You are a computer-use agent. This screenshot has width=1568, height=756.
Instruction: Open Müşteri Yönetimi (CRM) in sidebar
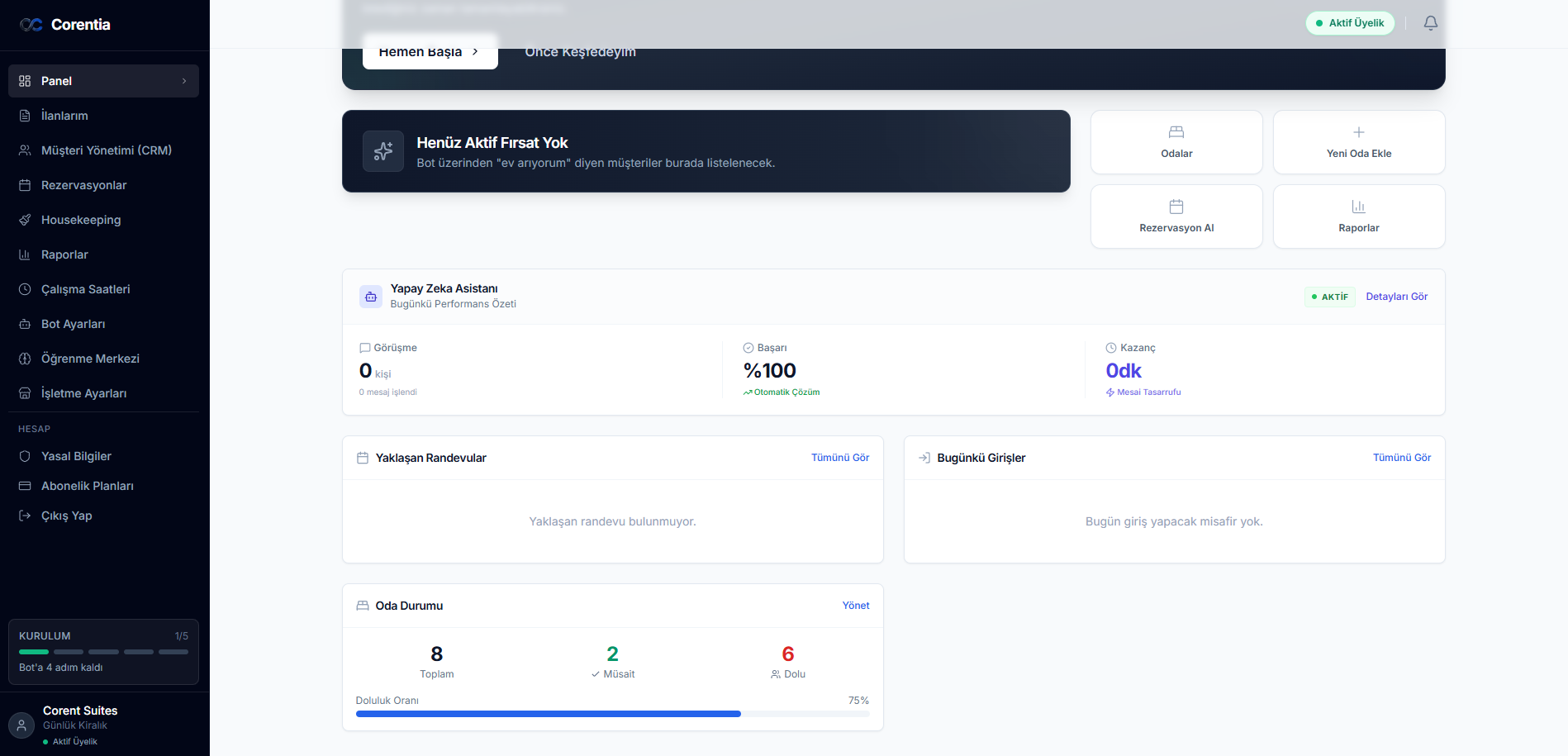point(106,150)
